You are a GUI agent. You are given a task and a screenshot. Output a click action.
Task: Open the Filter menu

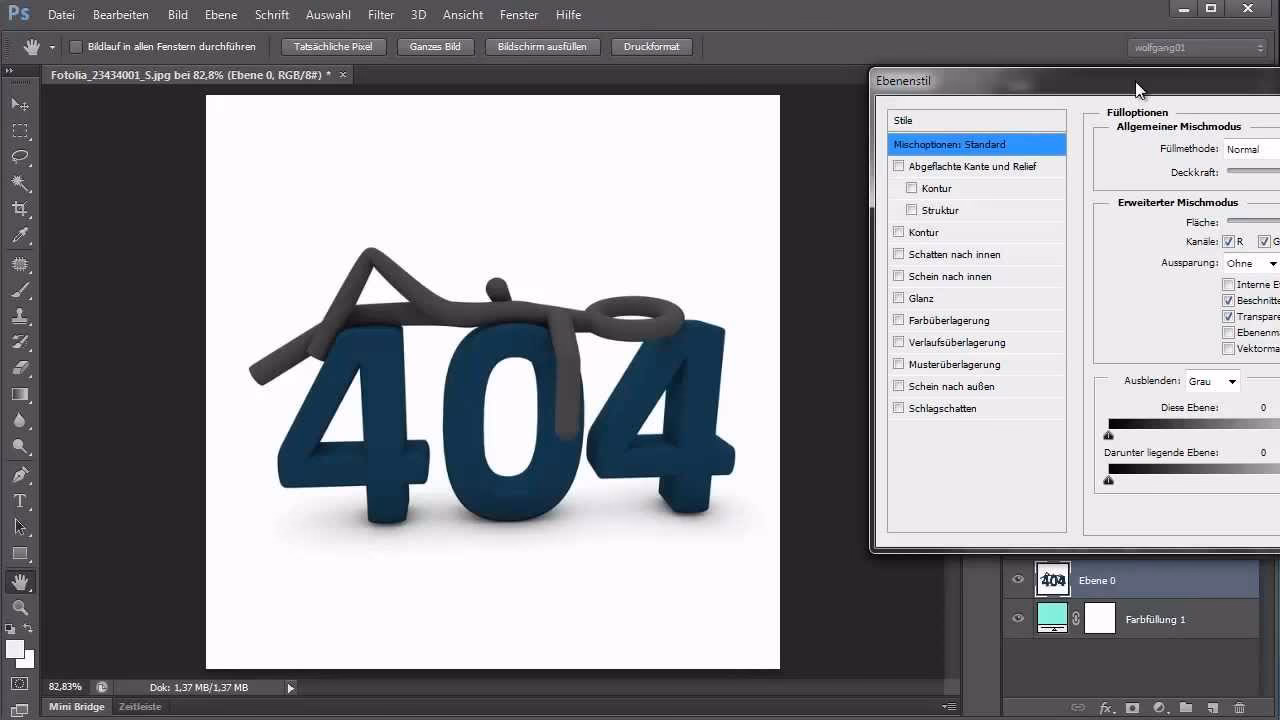click(380, 15)
